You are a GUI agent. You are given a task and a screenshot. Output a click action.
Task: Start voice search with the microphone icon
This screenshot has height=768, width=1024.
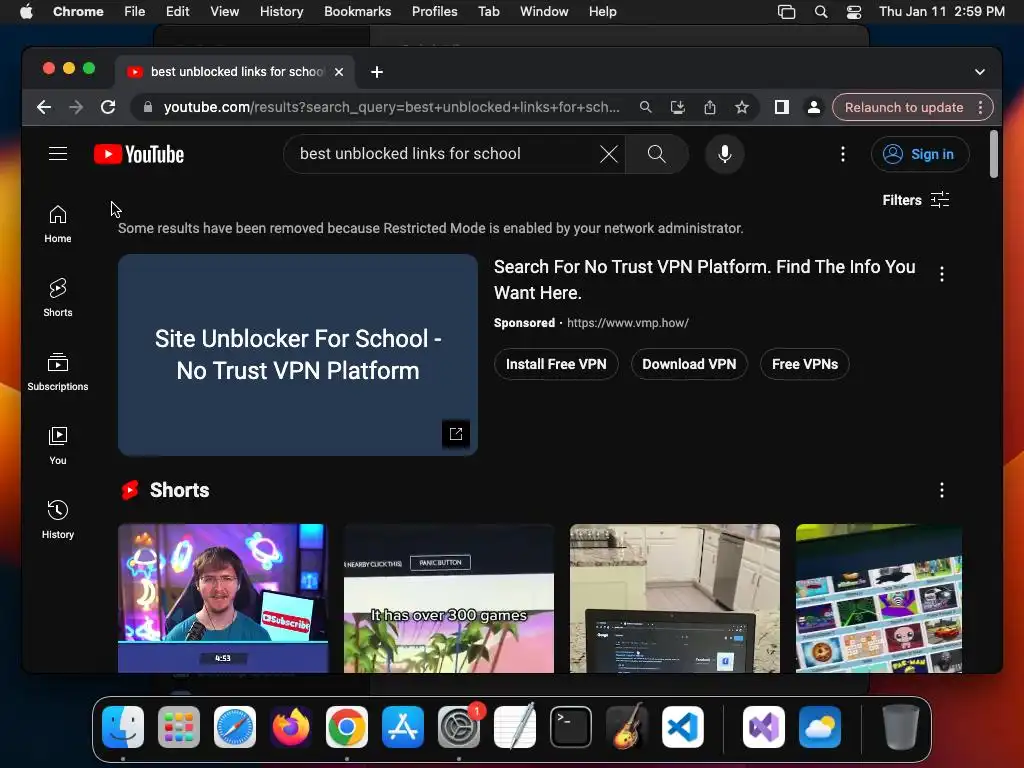pyautogui.click(x=724, y=154)
